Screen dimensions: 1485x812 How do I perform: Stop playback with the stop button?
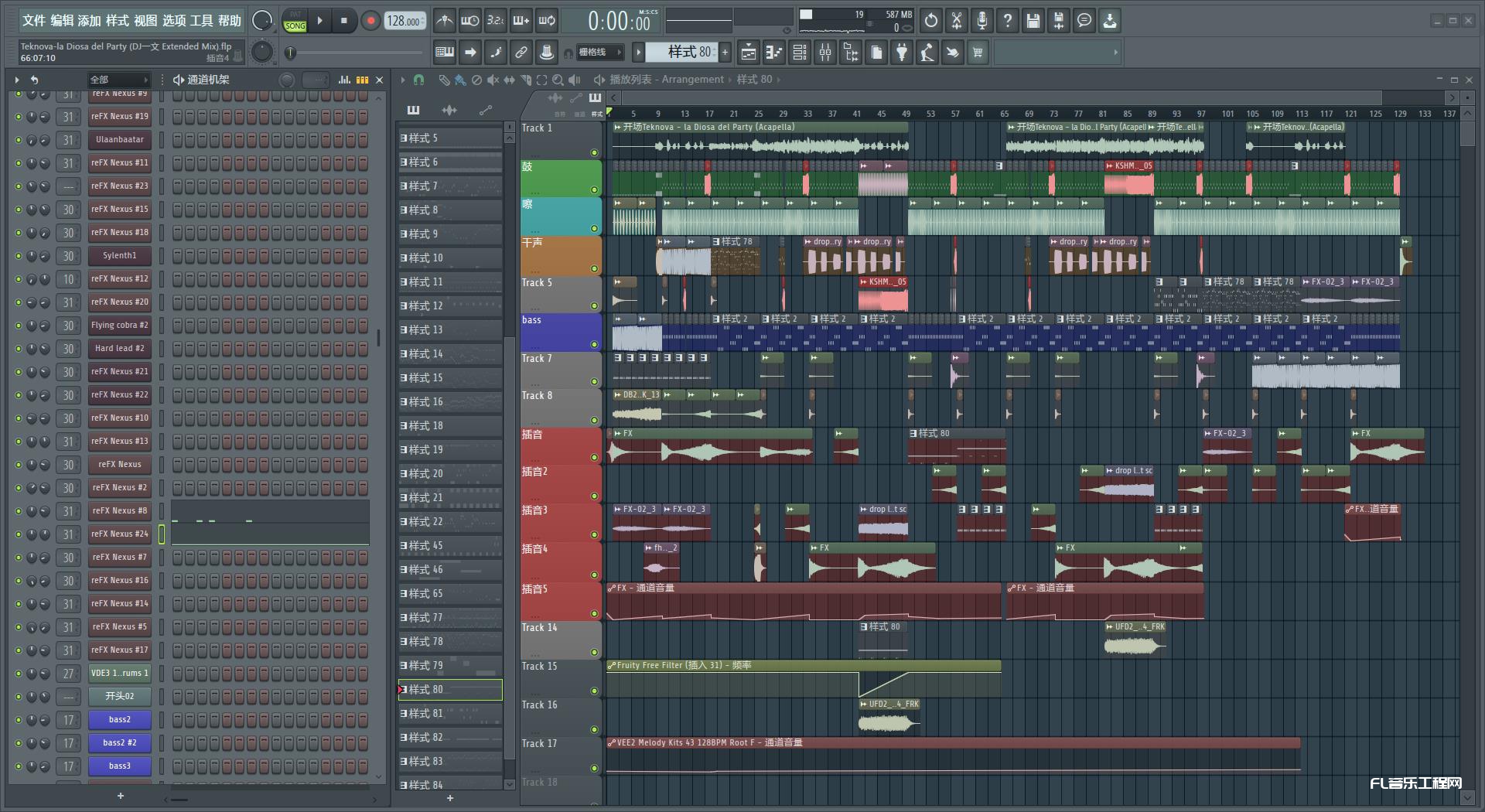pyautogui.click(x=343, y=21)
